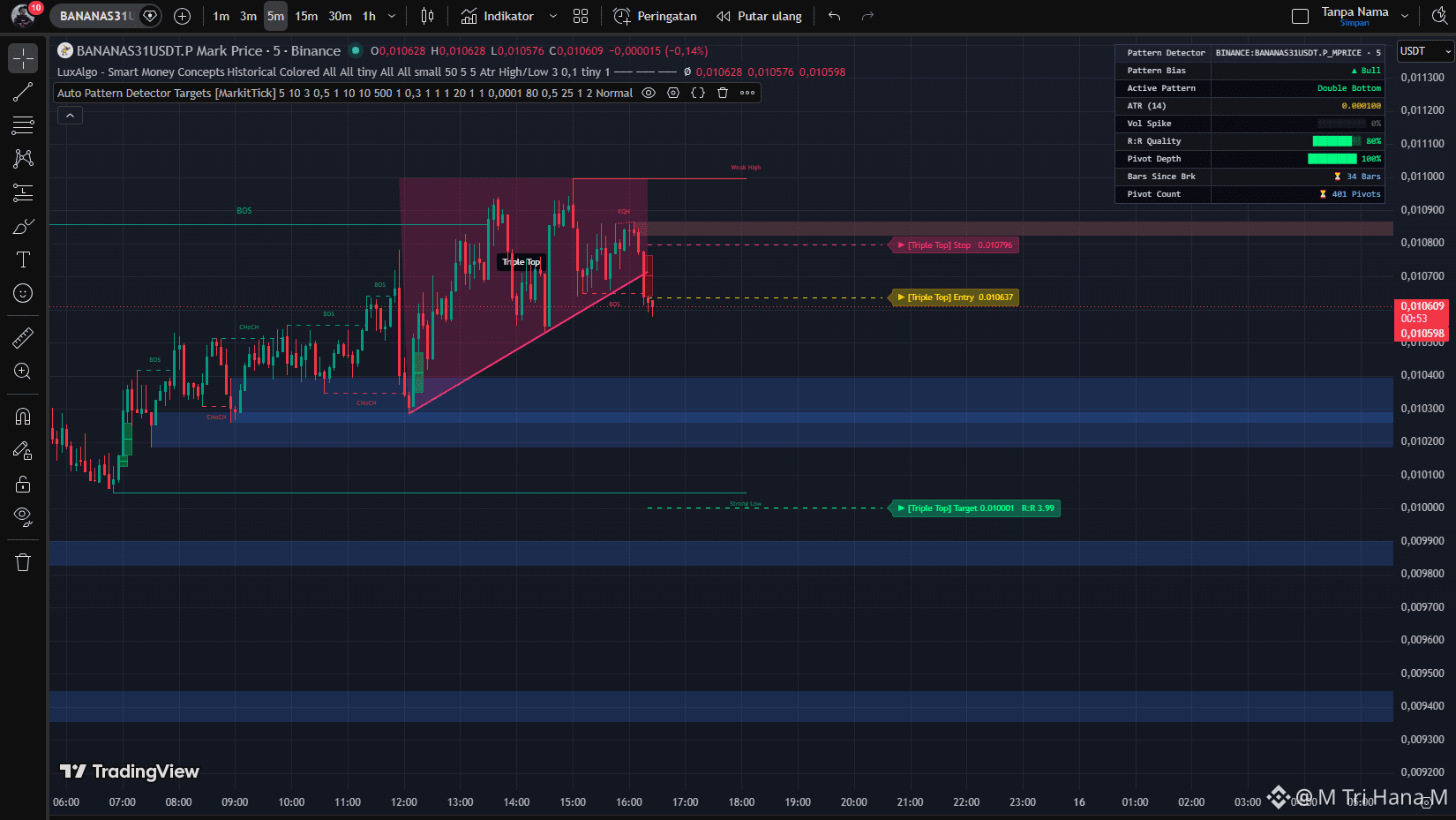Create a Peringatan alert
Screen dimensions: 1456x820
(x=655, y=16)
